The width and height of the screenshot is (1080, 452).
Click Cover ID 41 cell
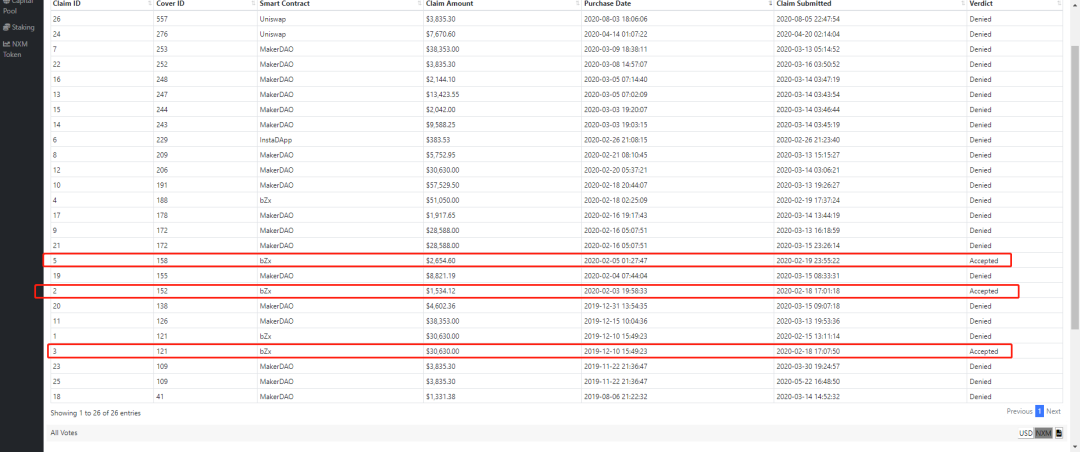coord(205,398)
